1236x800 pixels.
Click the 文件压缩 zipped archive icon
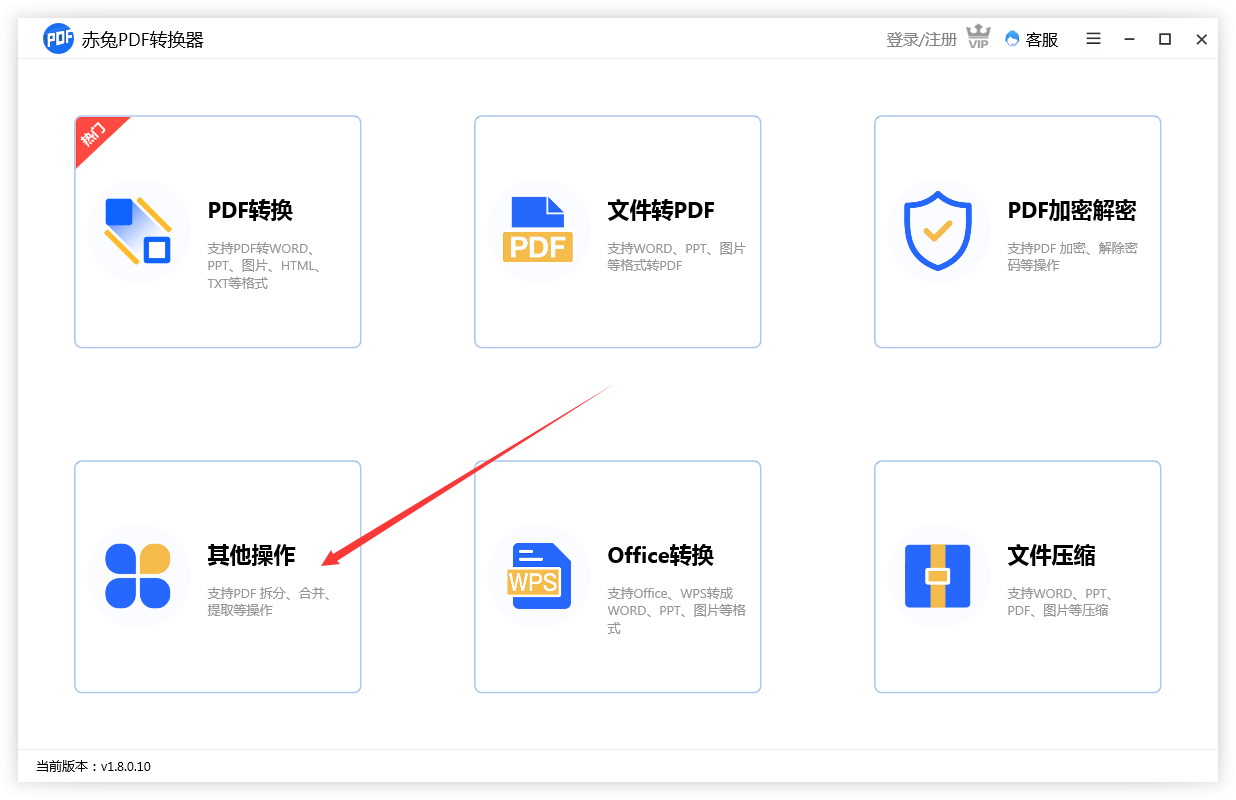(938, 576)
